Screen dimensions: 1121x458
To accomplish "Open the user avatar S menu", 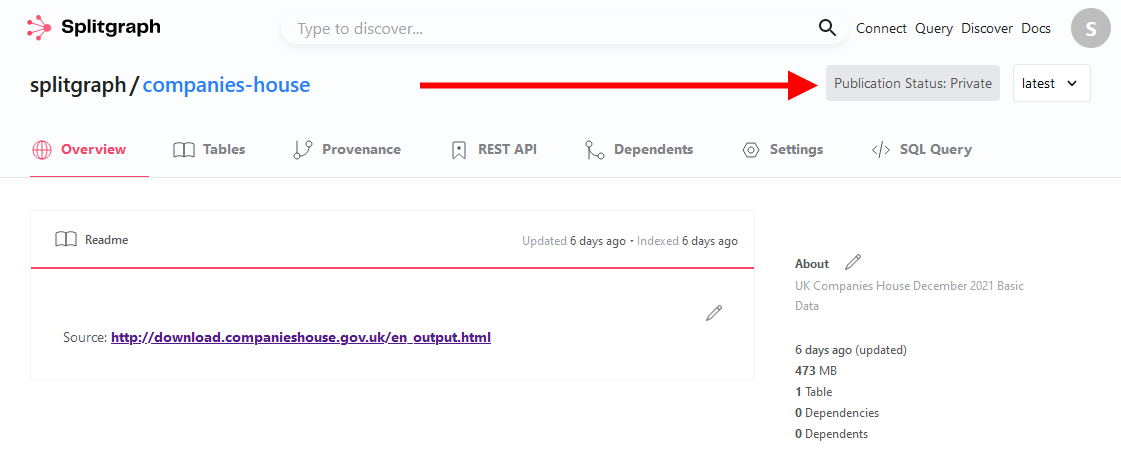I will point(1090,29).
